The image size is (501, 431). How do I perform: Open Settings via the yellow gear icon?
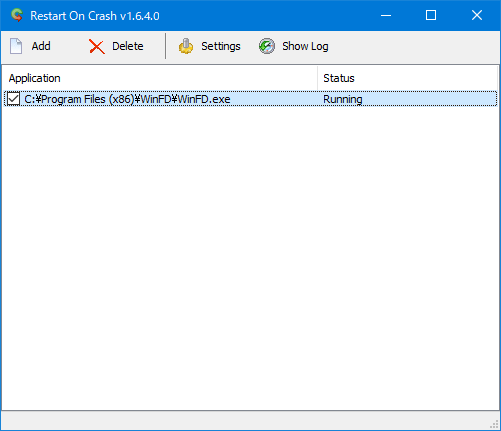(186, 46)
